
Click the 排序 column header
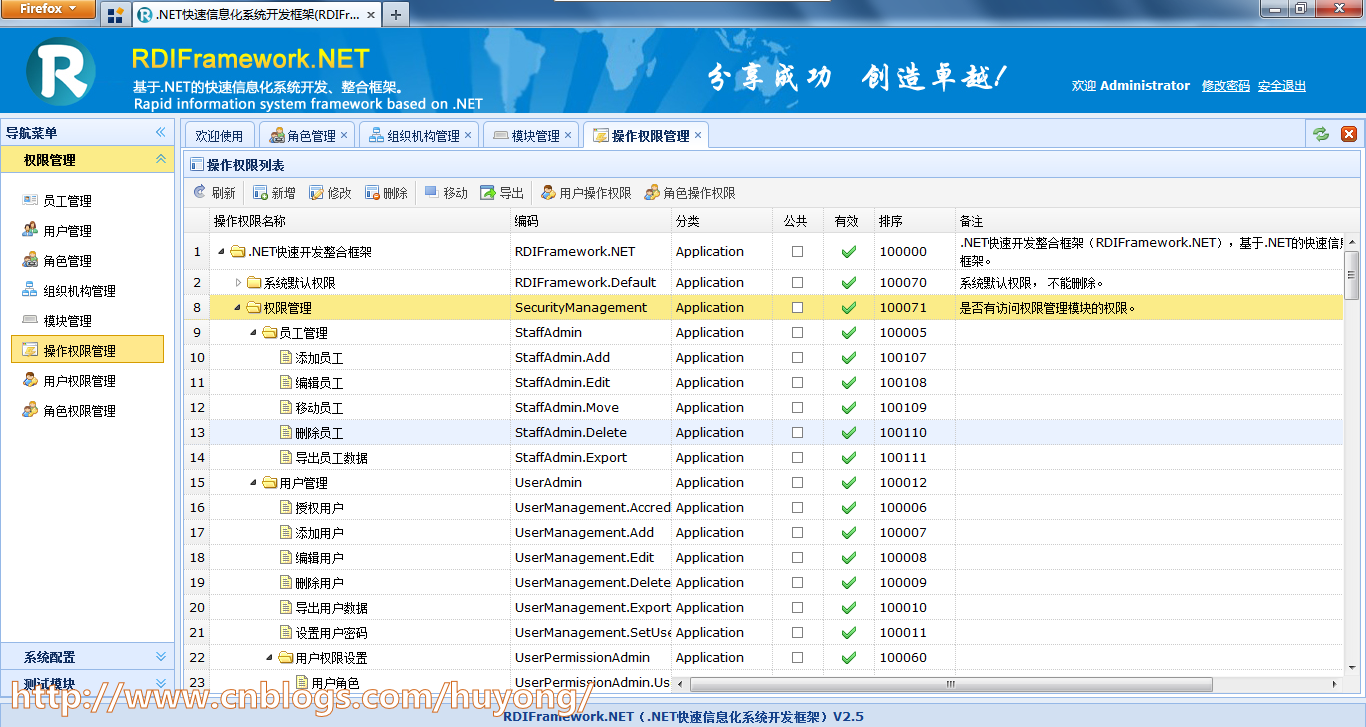coord(915,221)
